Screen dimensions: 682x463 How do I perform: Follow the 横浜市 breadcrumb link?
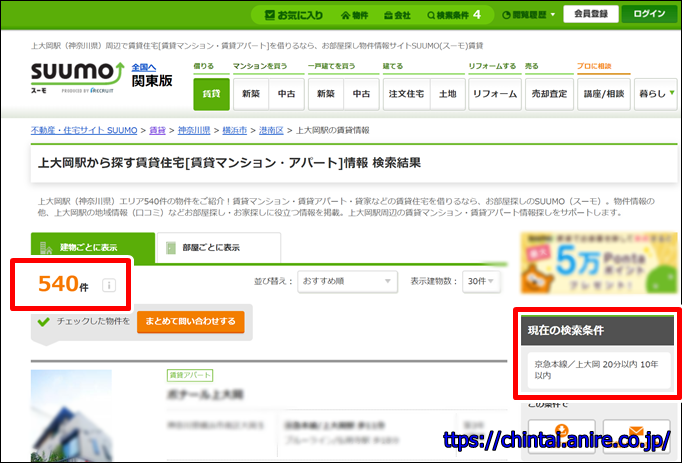(234, 130)
